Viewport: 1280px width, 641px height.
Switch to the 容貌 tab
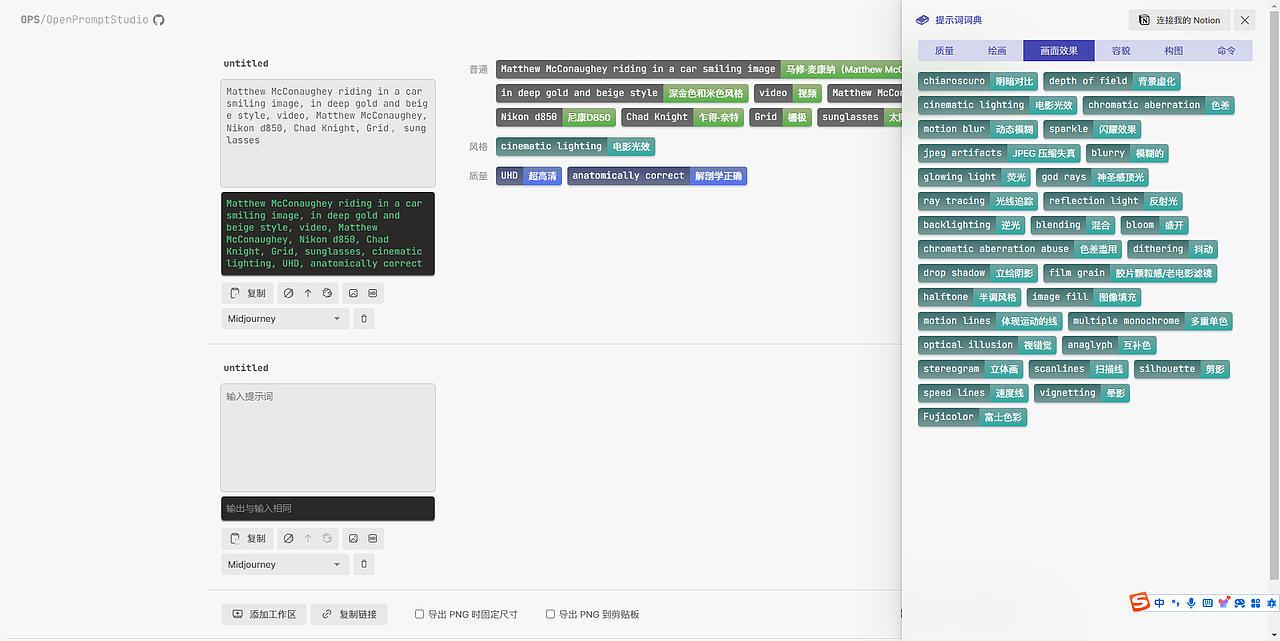pos(1121,51)
